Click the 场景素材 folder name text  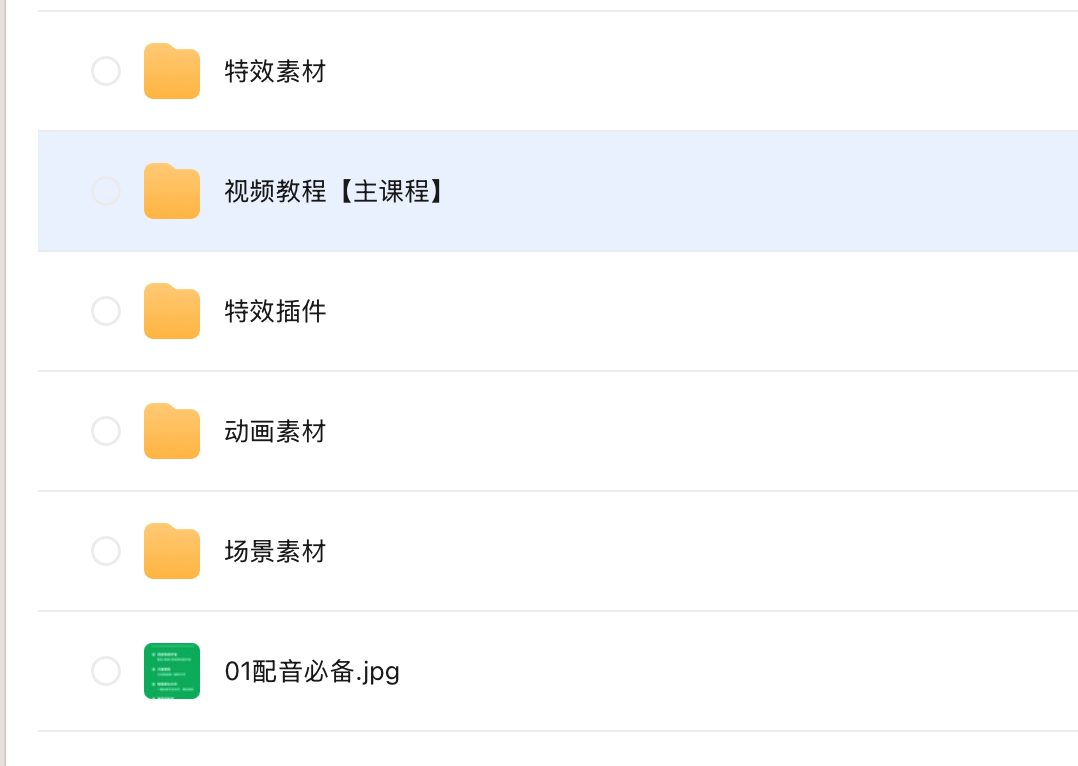click(x=275, y=551)
